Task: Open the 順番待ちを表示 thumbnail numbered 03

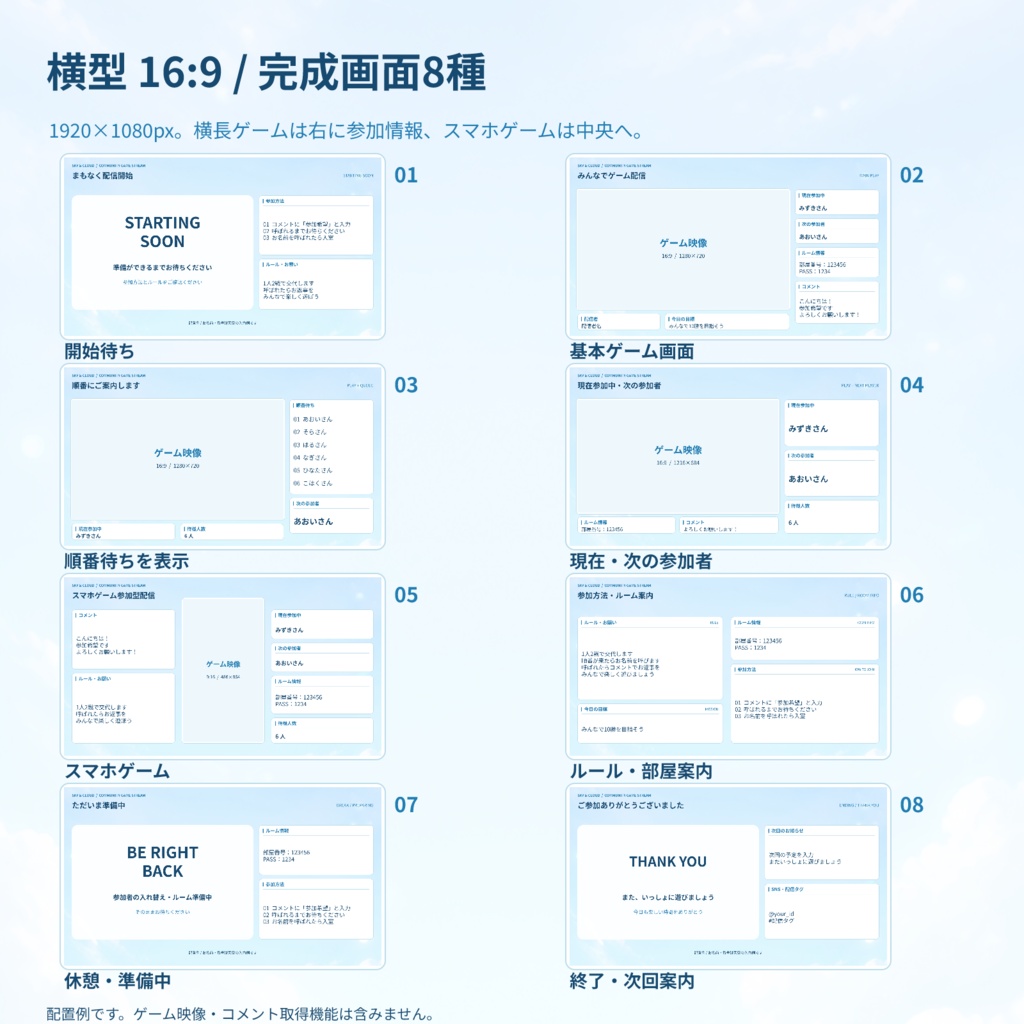Action: tap(223, 456)
